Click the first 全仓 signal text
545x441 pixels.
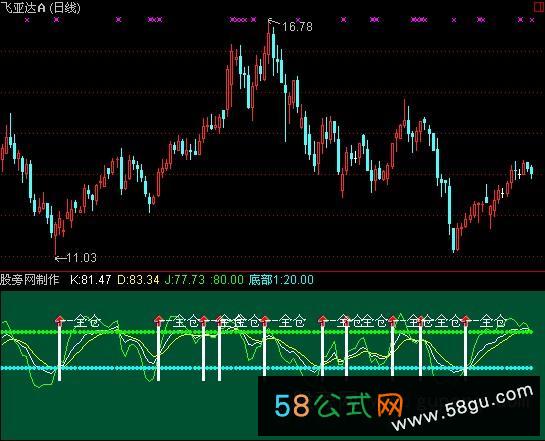88,321
